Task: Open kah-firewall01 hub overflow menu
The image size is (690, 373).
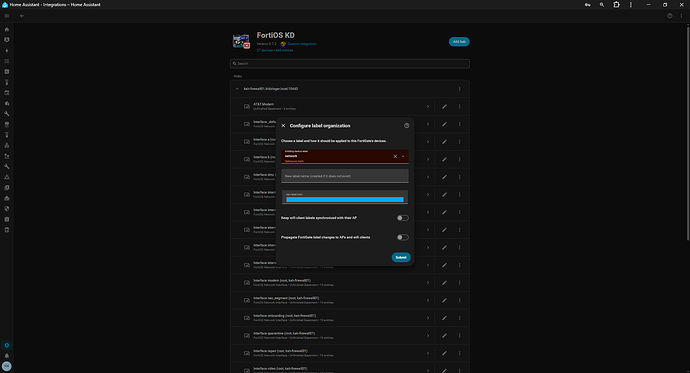Action: (x=459, y=89)
